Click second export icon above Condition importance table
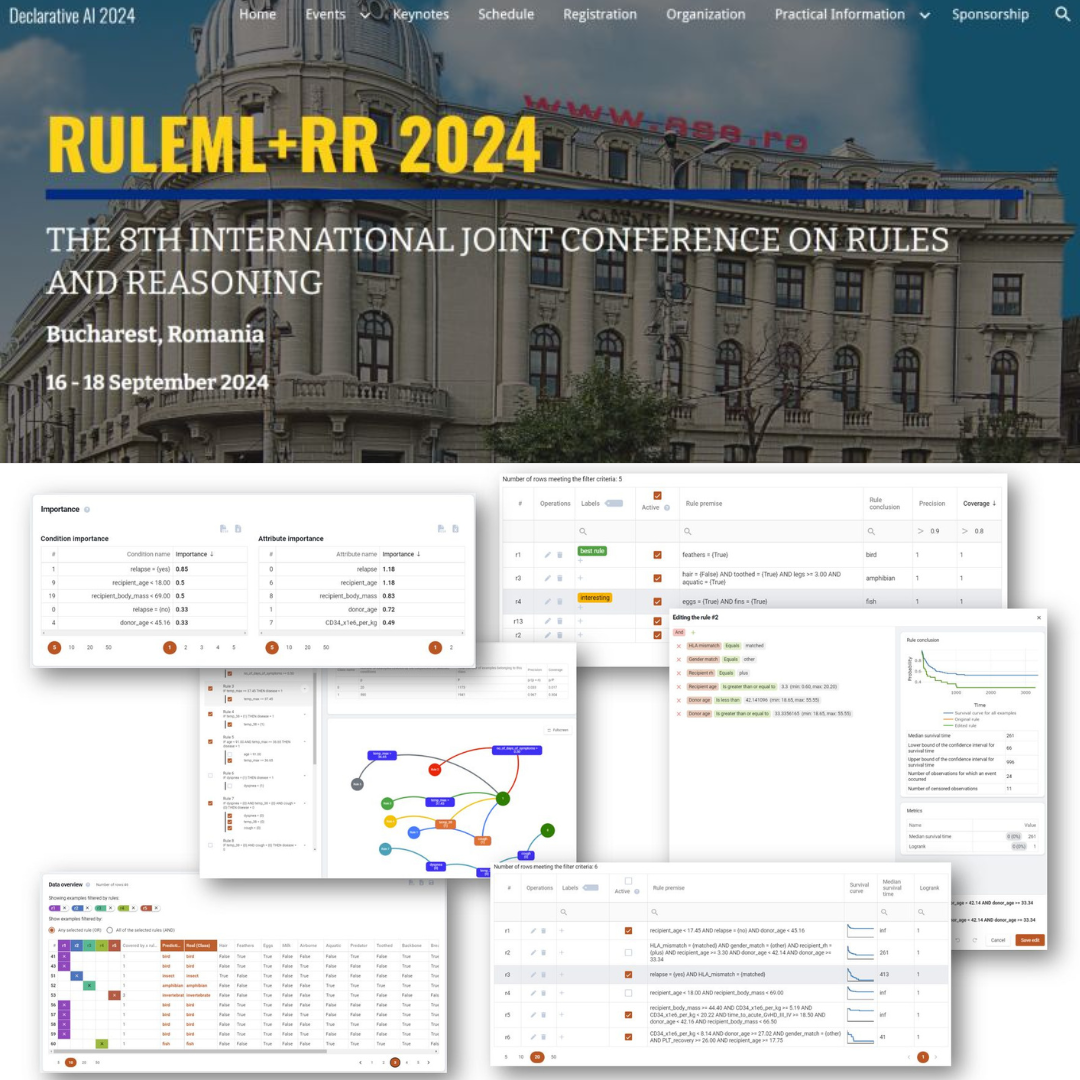 point(238,528)
